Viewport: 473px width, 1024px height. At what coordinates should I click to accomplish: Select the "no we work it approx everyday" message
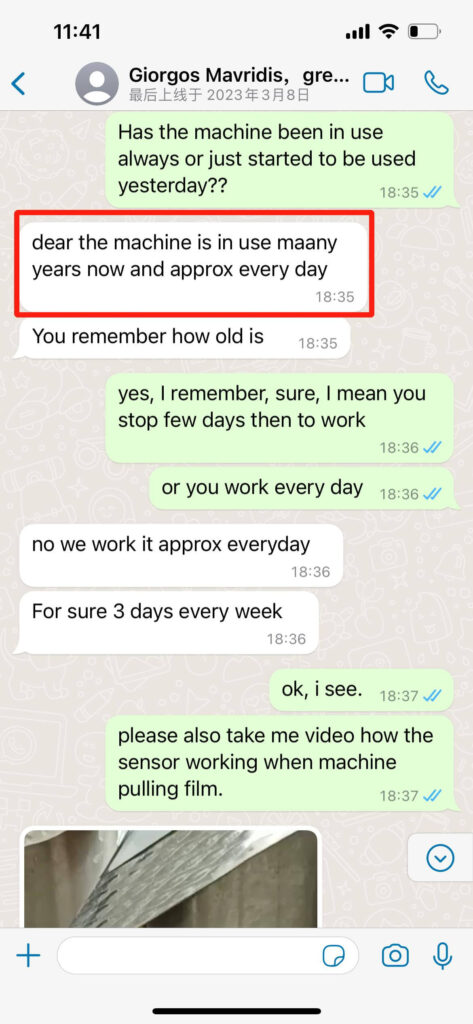pos(181,555)
